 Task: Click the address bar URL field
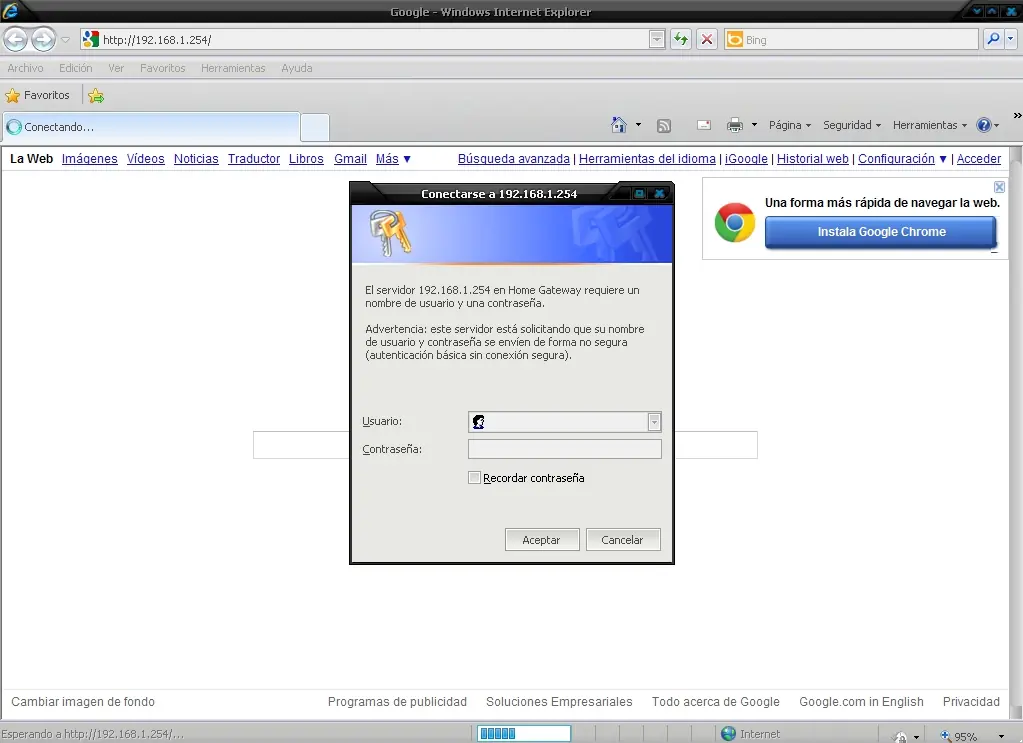[x=375, y=39]
